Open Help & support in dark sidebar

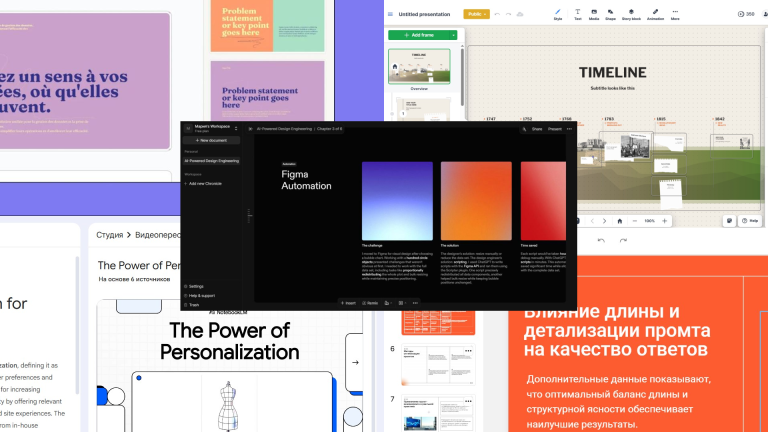tap(199, 296)
